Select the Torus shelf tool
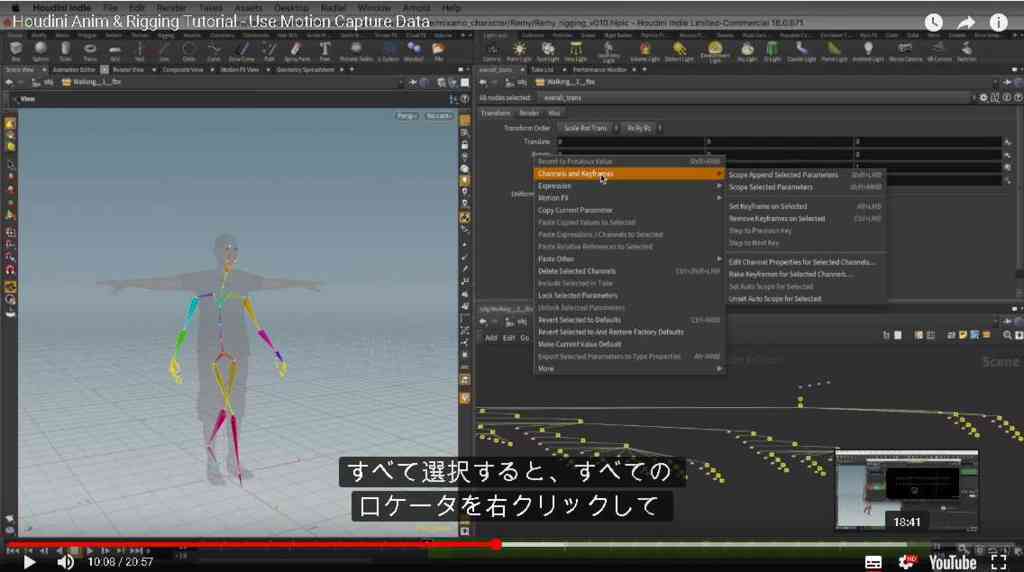The width and height of the screenshot is (1024, 572). [90, 51]
